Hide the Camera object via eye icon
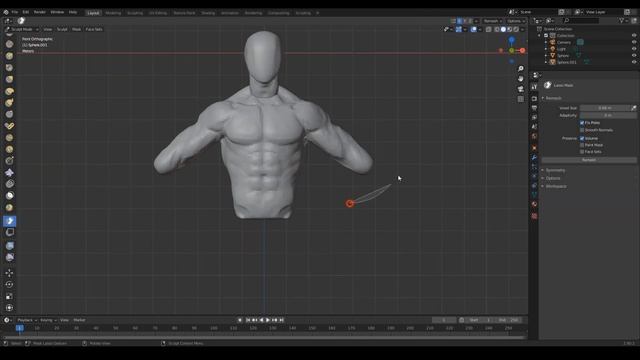 (634, 42)
